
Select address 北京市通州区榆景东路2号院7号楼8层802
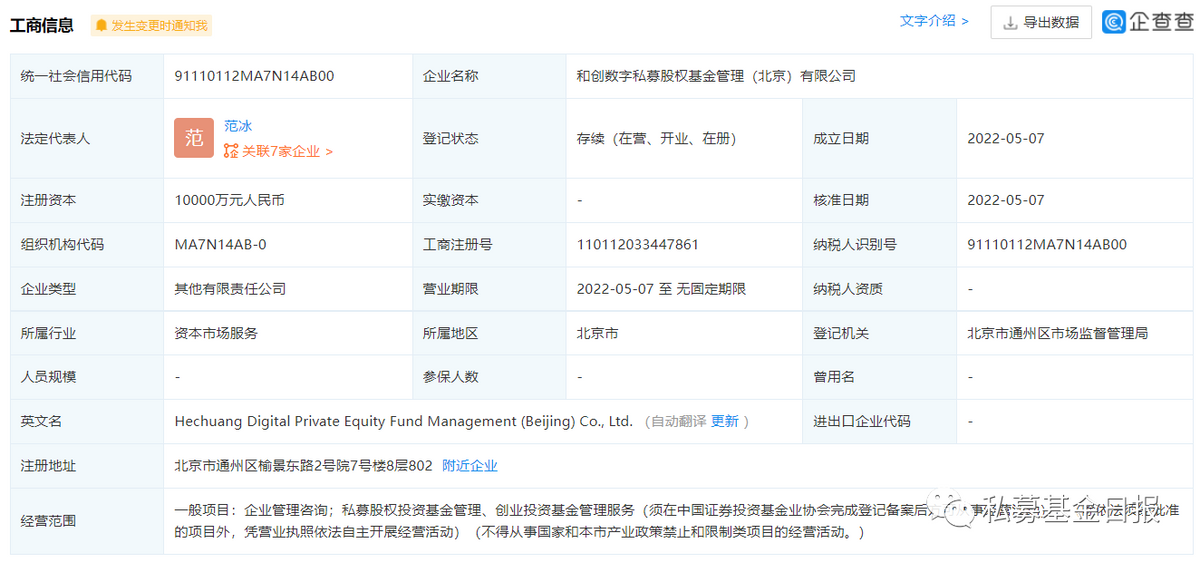point(303,466)
